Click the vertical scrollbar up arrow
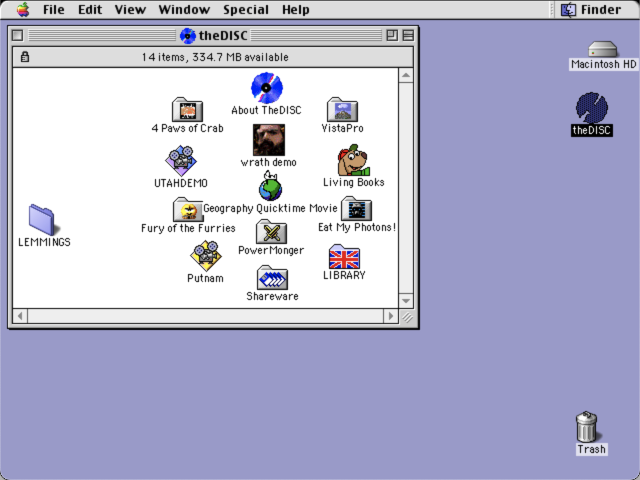The height and width of the screenshot is (480, 640). point(406,75)
